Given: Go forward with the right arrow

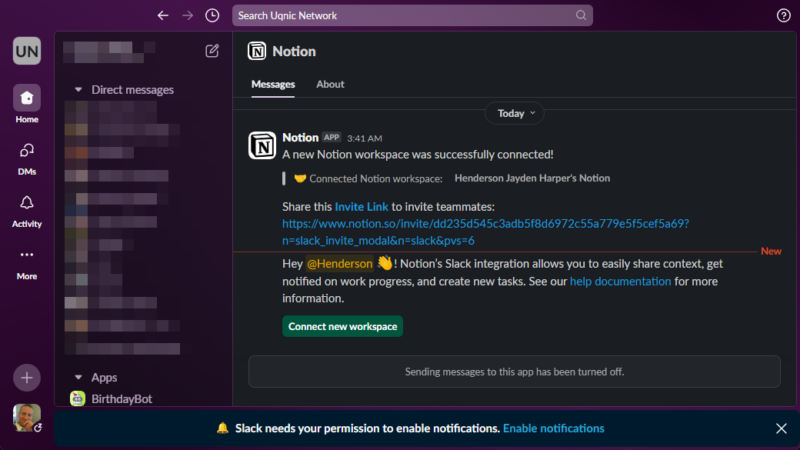Looking at the screenshot, I should point(188,16).
